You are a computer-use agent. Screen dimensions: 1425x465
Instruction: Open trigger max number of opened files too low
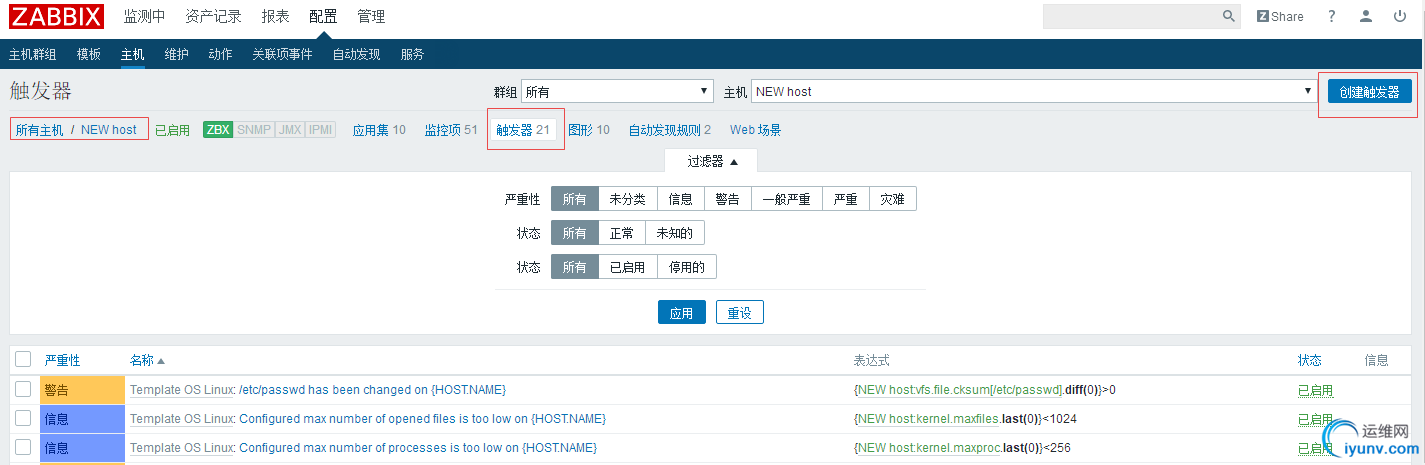point(422,419)
